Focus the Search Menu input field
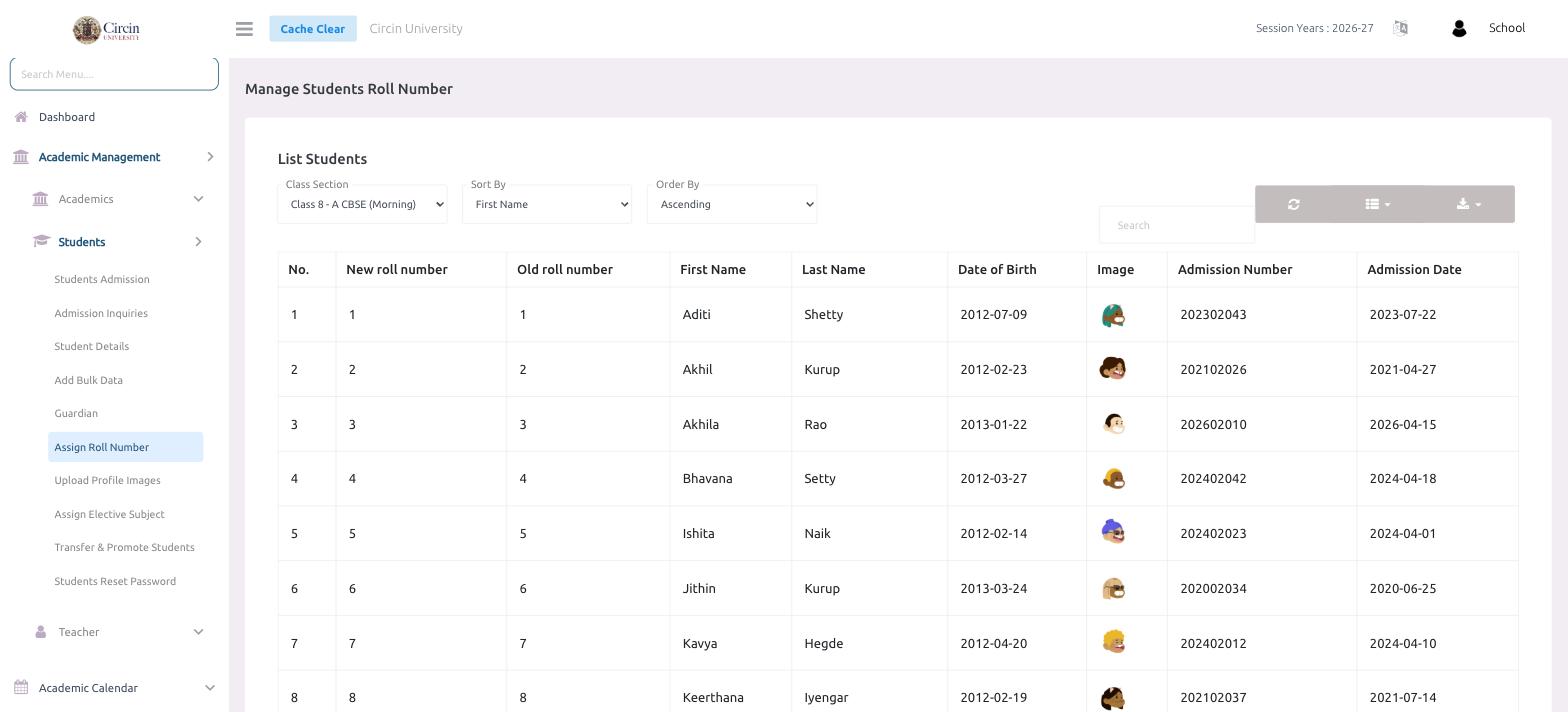 114,74
